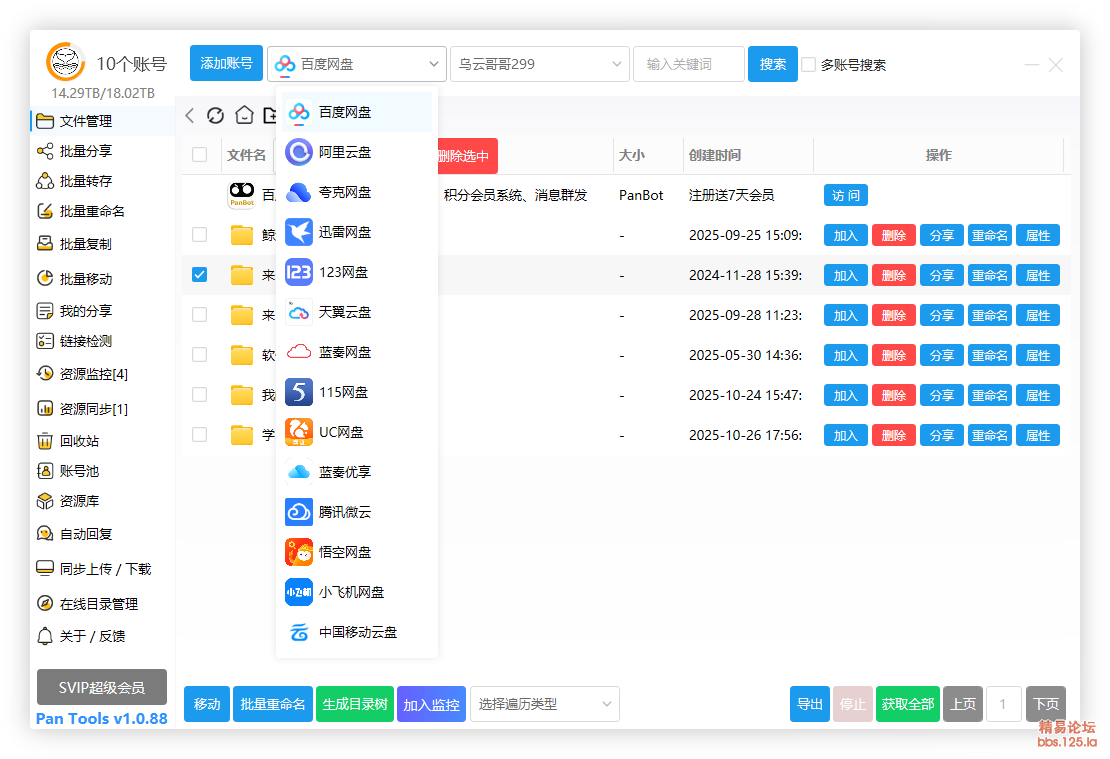
Task: Toggle the select-all checkbox in table header
Action: (200, 155)
